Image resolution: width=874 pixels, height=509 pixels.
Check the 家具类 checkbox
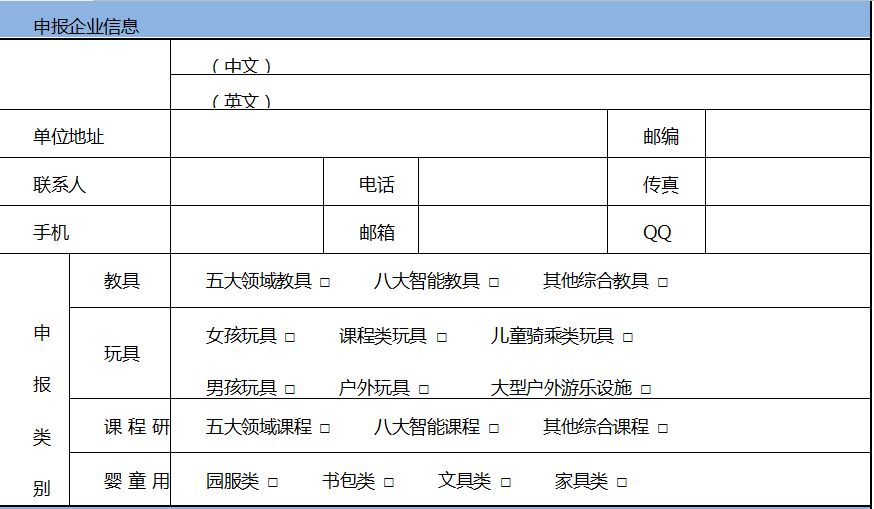622,483
